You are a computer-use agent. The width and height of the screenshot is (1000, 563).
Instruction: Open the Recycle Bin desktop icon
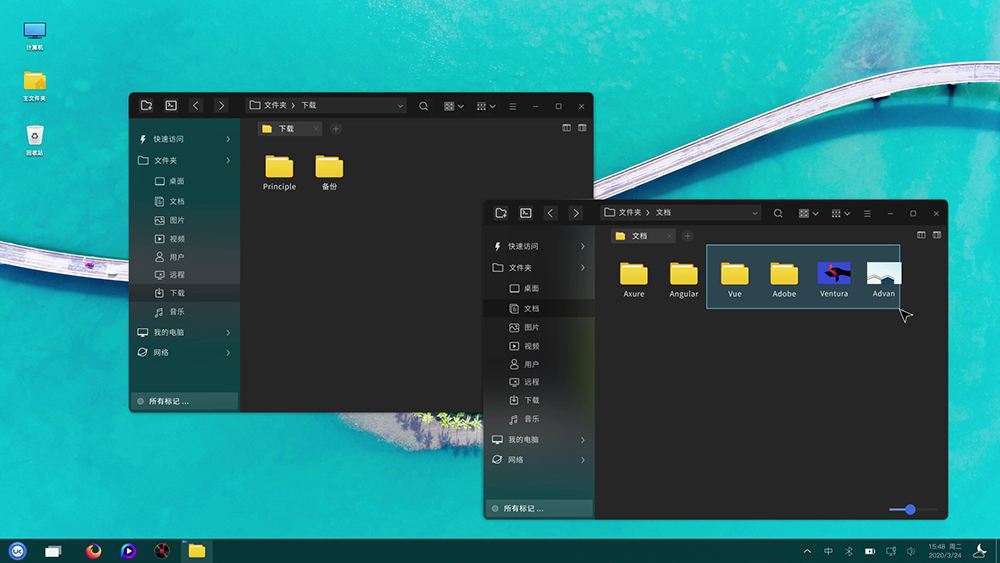35,137
